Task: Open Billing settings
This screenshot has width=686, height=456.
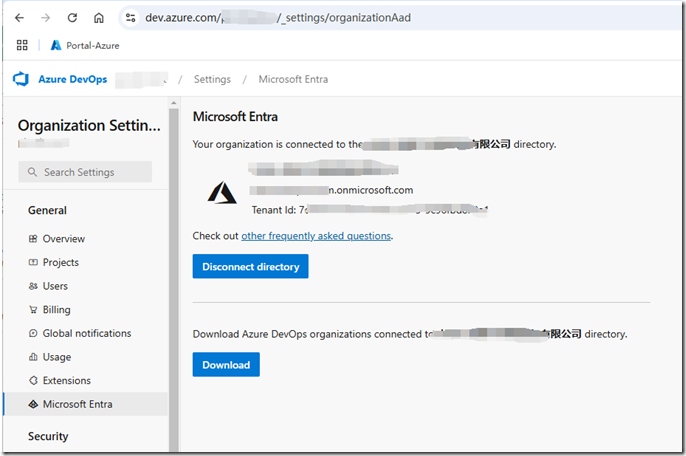Action: [56, 310]
